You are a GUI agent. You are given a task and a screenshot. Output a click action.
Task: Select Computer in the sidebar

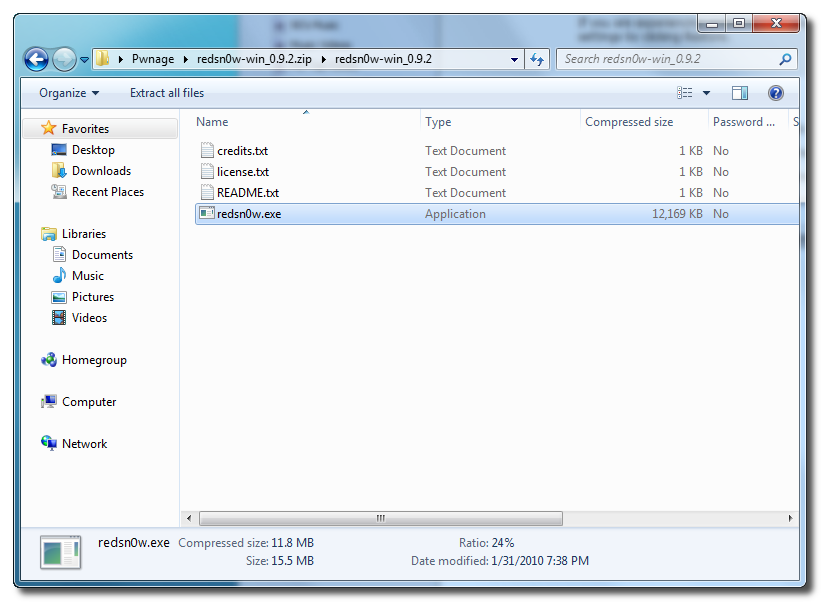point(89,402)
